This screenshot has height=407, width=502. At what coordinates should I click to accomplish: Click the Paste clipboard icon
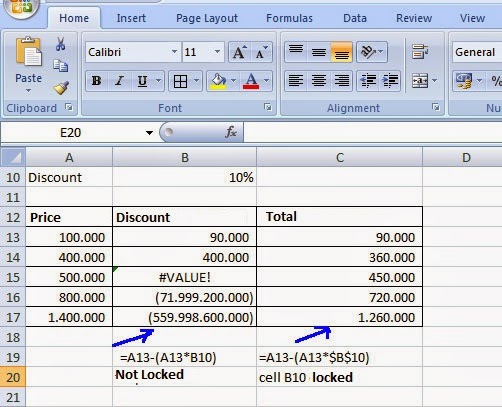29,53
